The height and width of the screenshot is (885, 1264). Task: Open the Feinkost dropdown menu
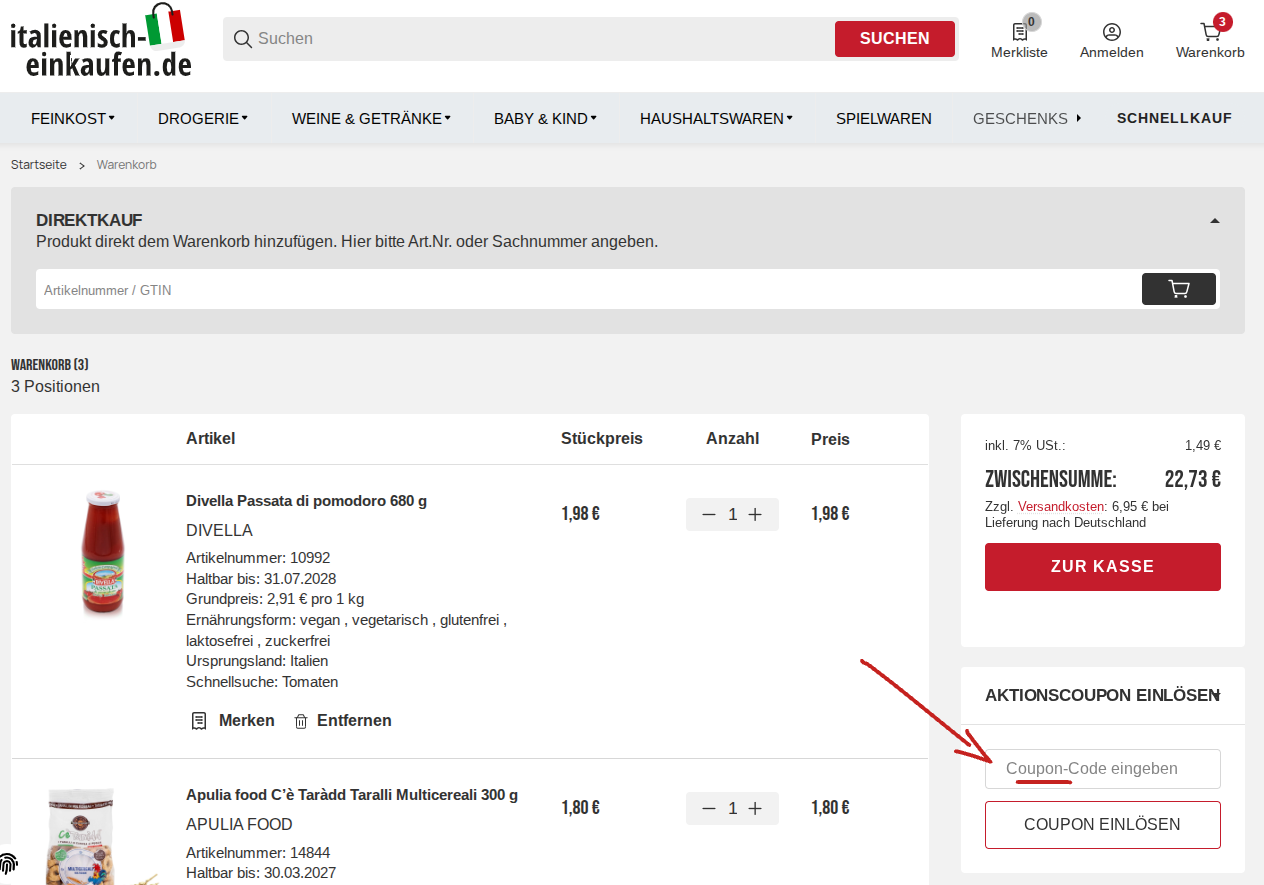coord(72,118)
